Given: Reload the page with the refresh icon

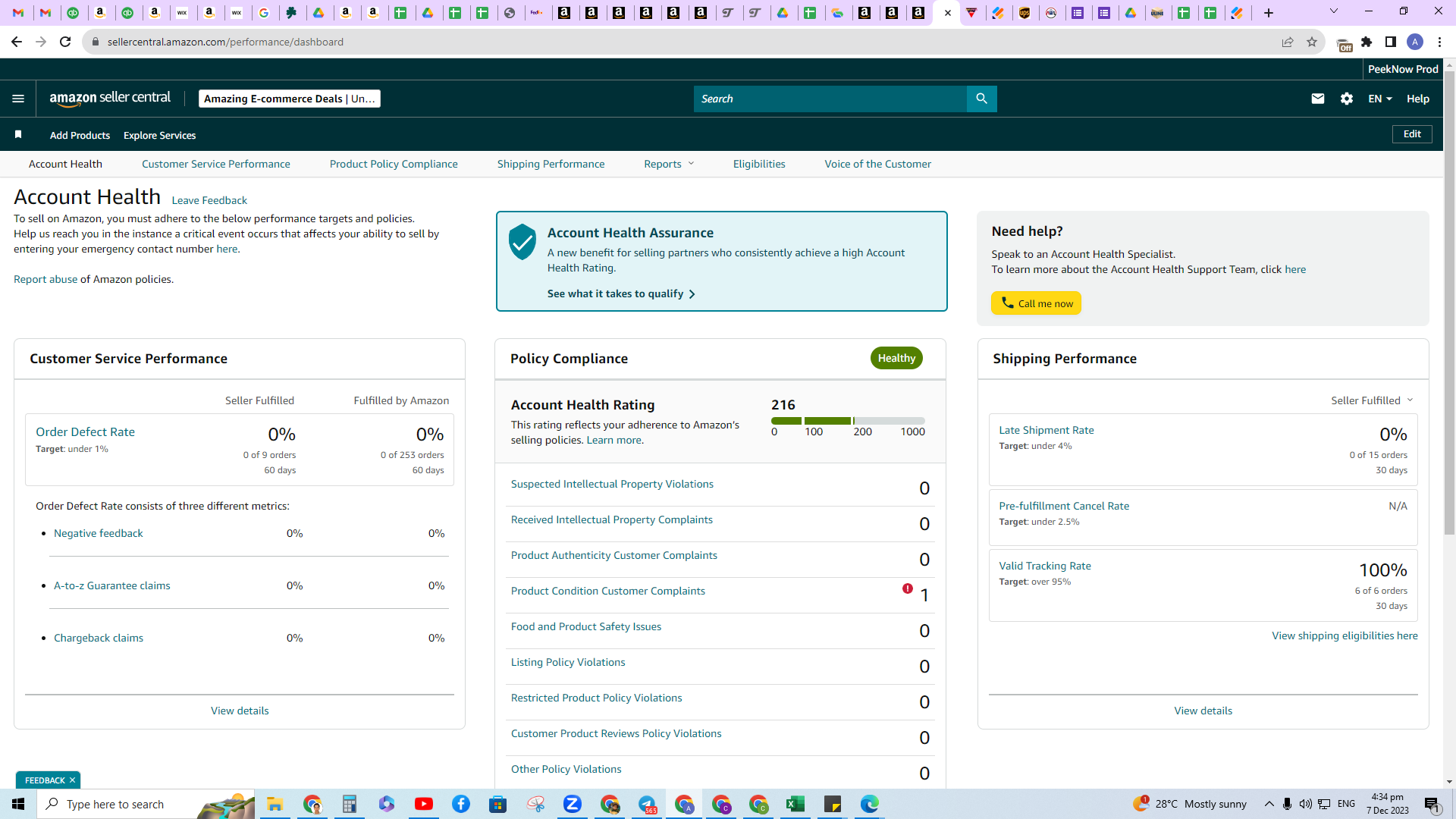Looking at the screenshot, I should (x=65, y=42).
